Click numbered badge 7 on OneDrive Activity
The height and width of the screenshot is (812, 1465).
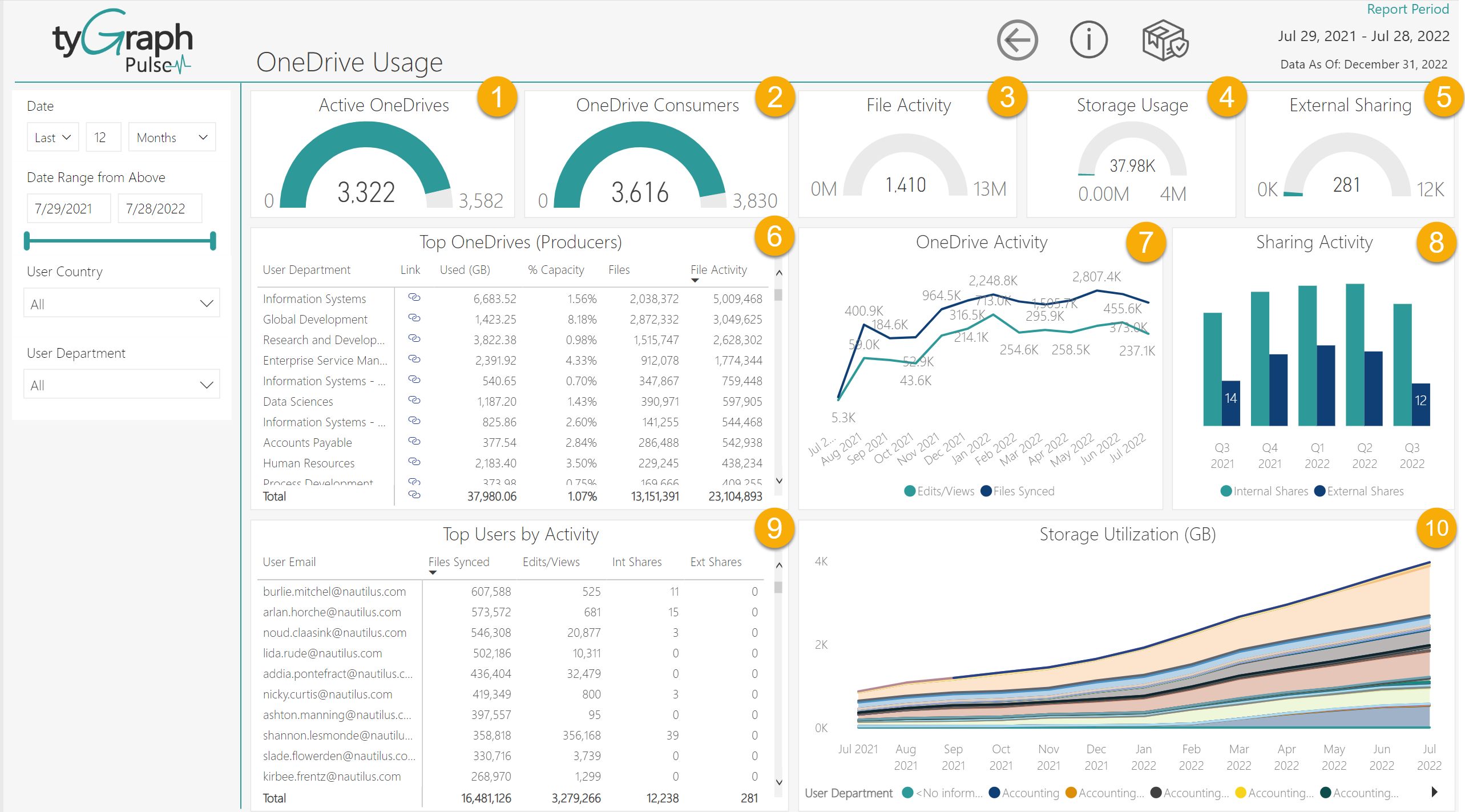pyautogui.click(x=1145, y=243)
